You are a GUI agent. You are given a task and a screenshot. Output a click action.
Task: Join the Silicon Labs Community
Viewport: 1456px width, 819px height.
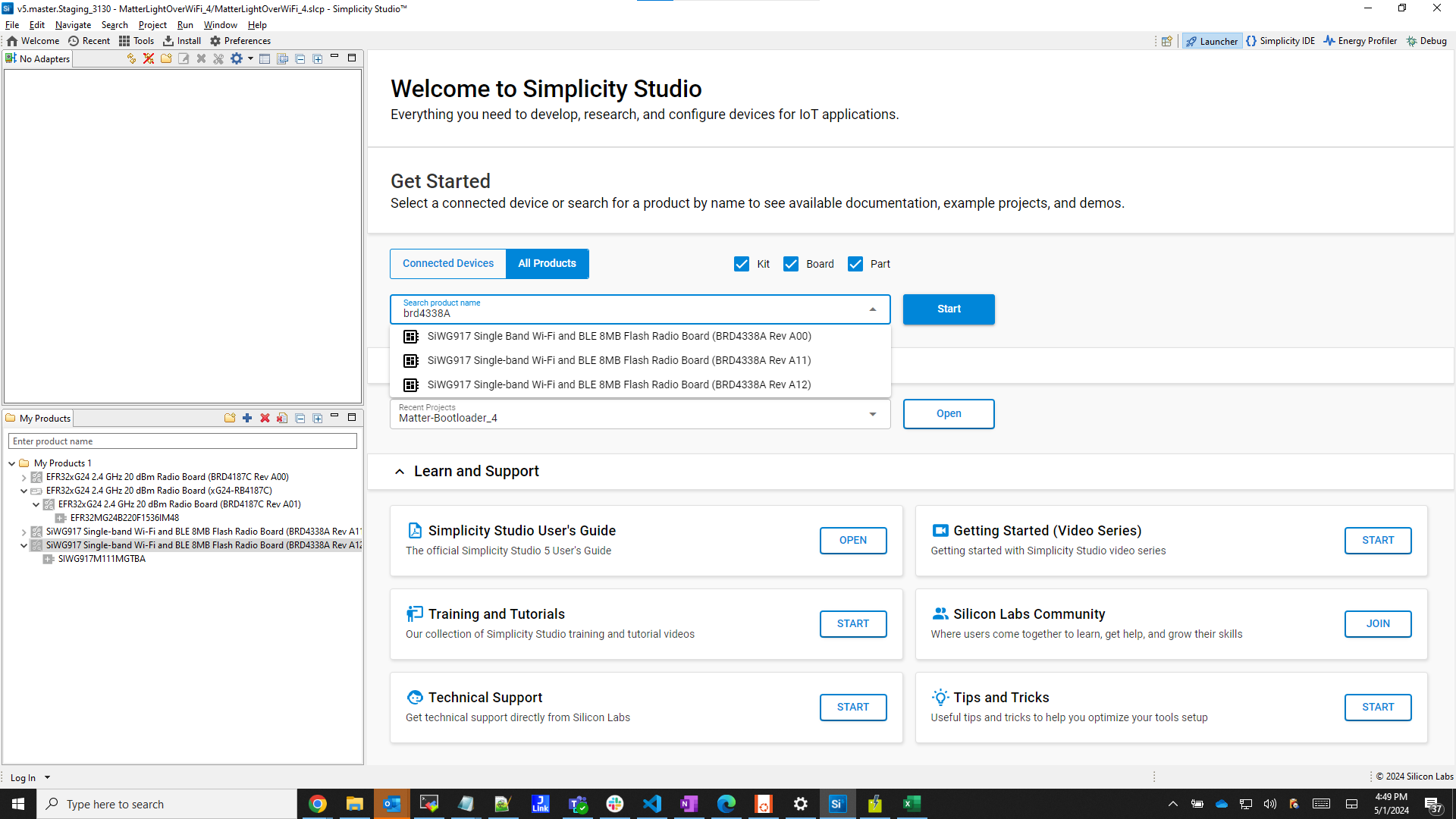coord(1378,624)
